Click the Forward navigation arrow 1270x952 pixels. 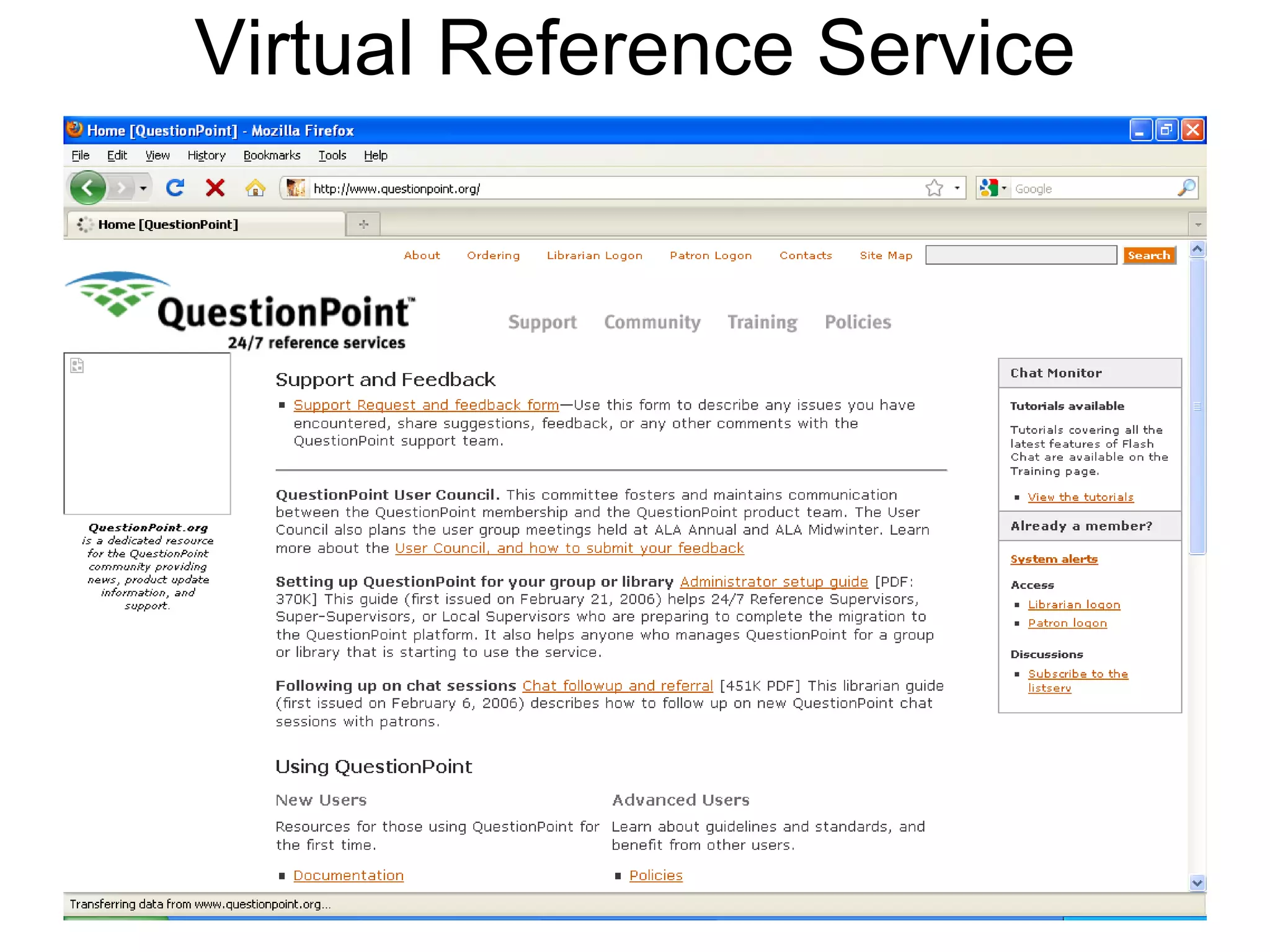[x=122, y=188]
